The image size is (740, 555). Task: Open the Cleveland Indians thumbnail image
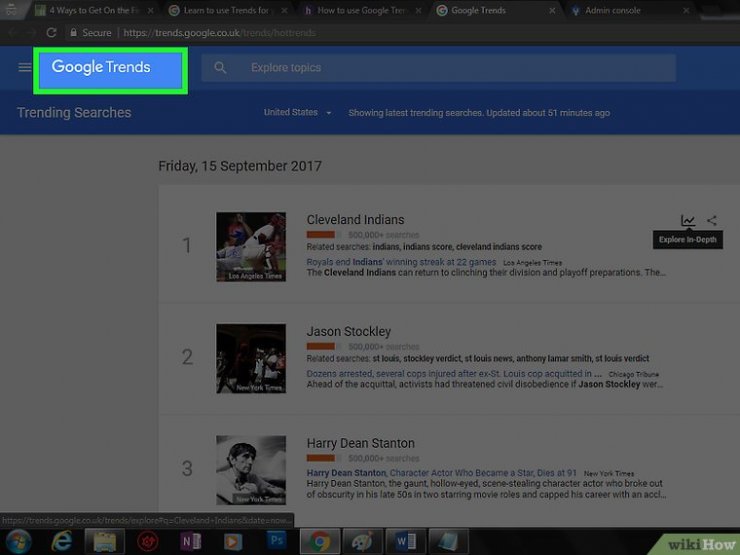251,247
